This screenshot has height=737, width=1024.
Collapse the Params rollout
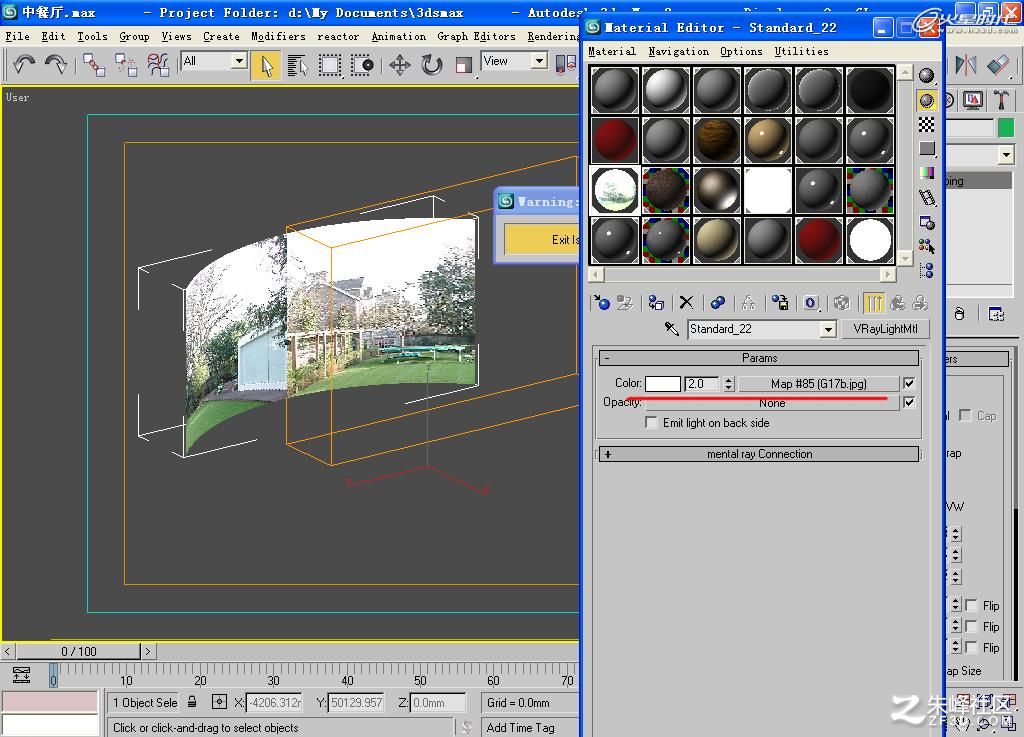[760, 358]
